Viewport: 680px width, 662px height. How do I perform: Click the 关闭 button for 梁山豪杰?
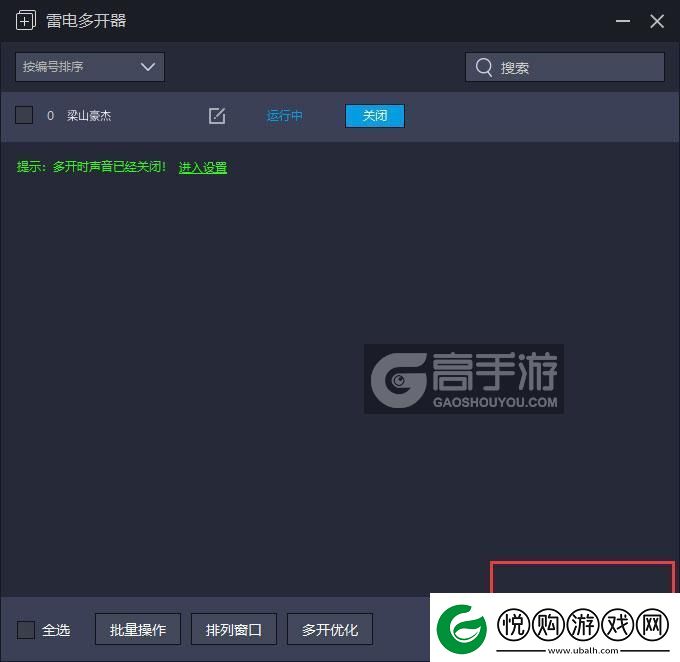(375, 116)
